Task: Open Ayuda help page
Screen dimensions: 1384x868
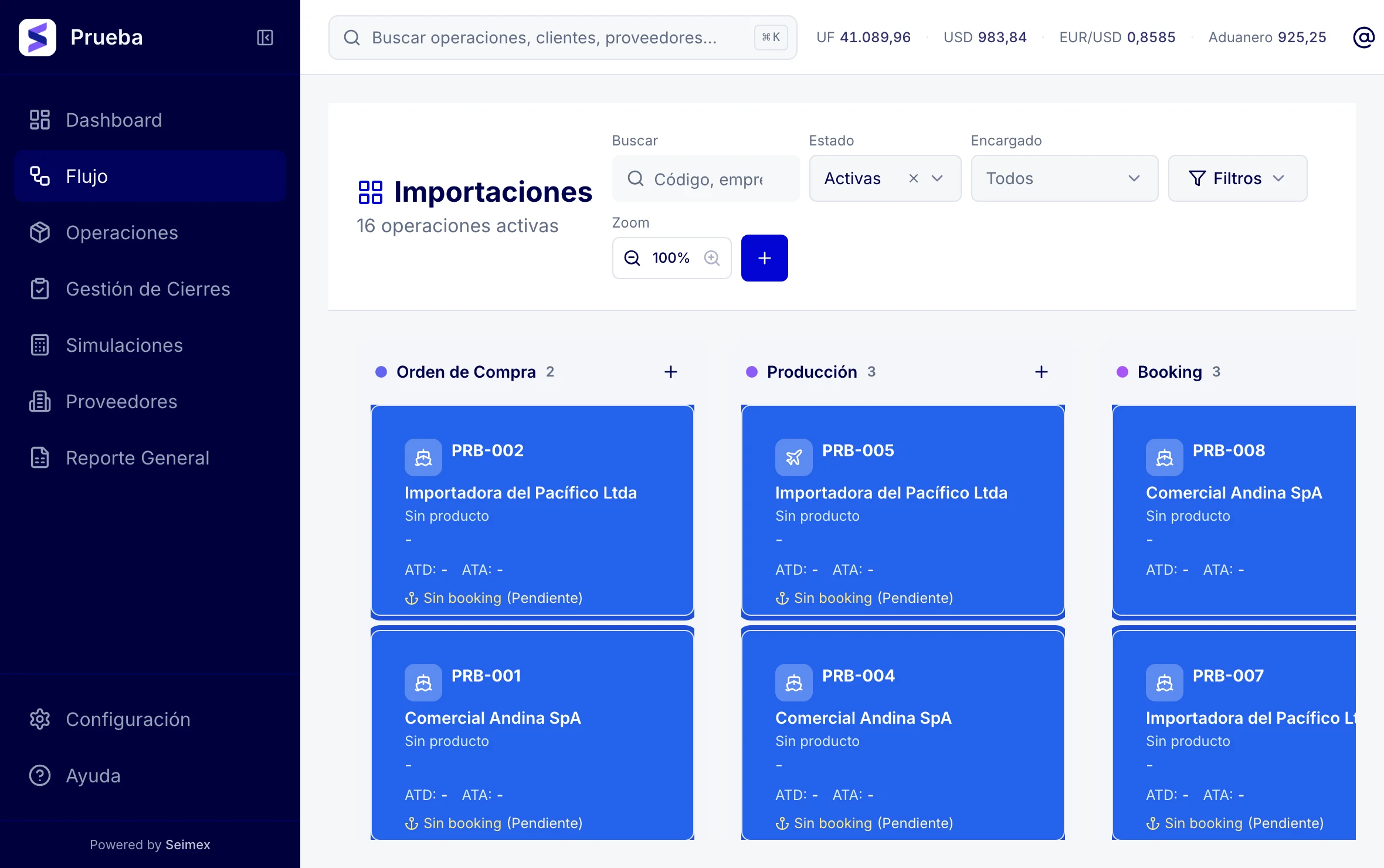Action: coord(150,775)
